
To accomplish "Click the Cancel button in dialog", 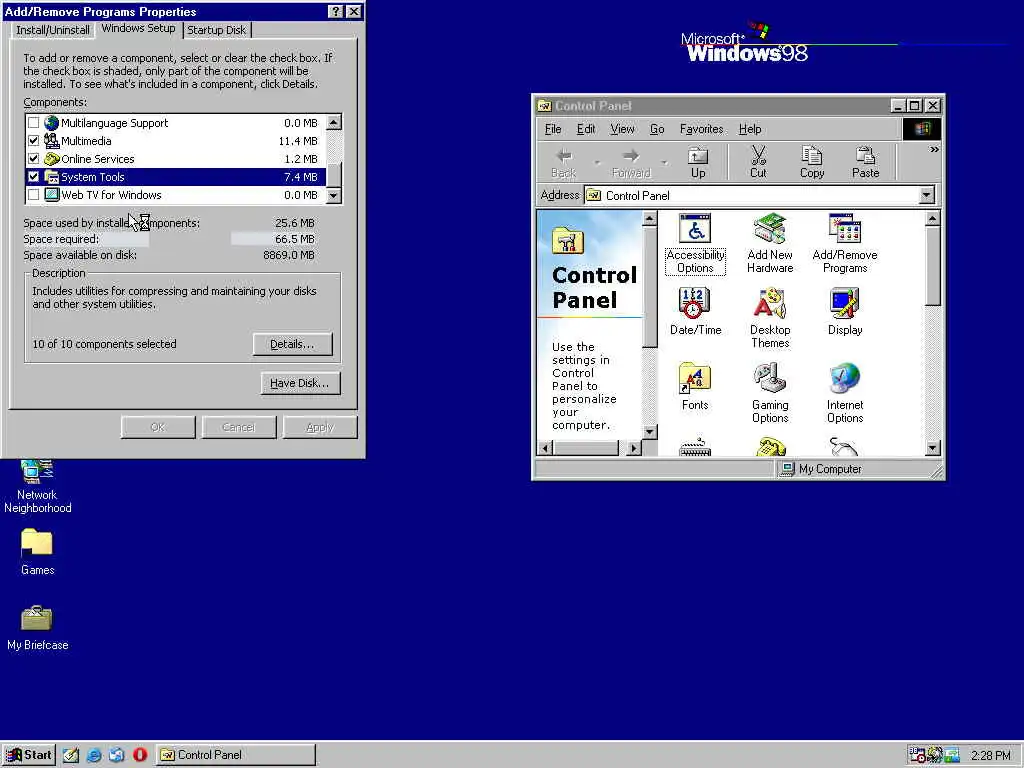I will coord(239,427).
